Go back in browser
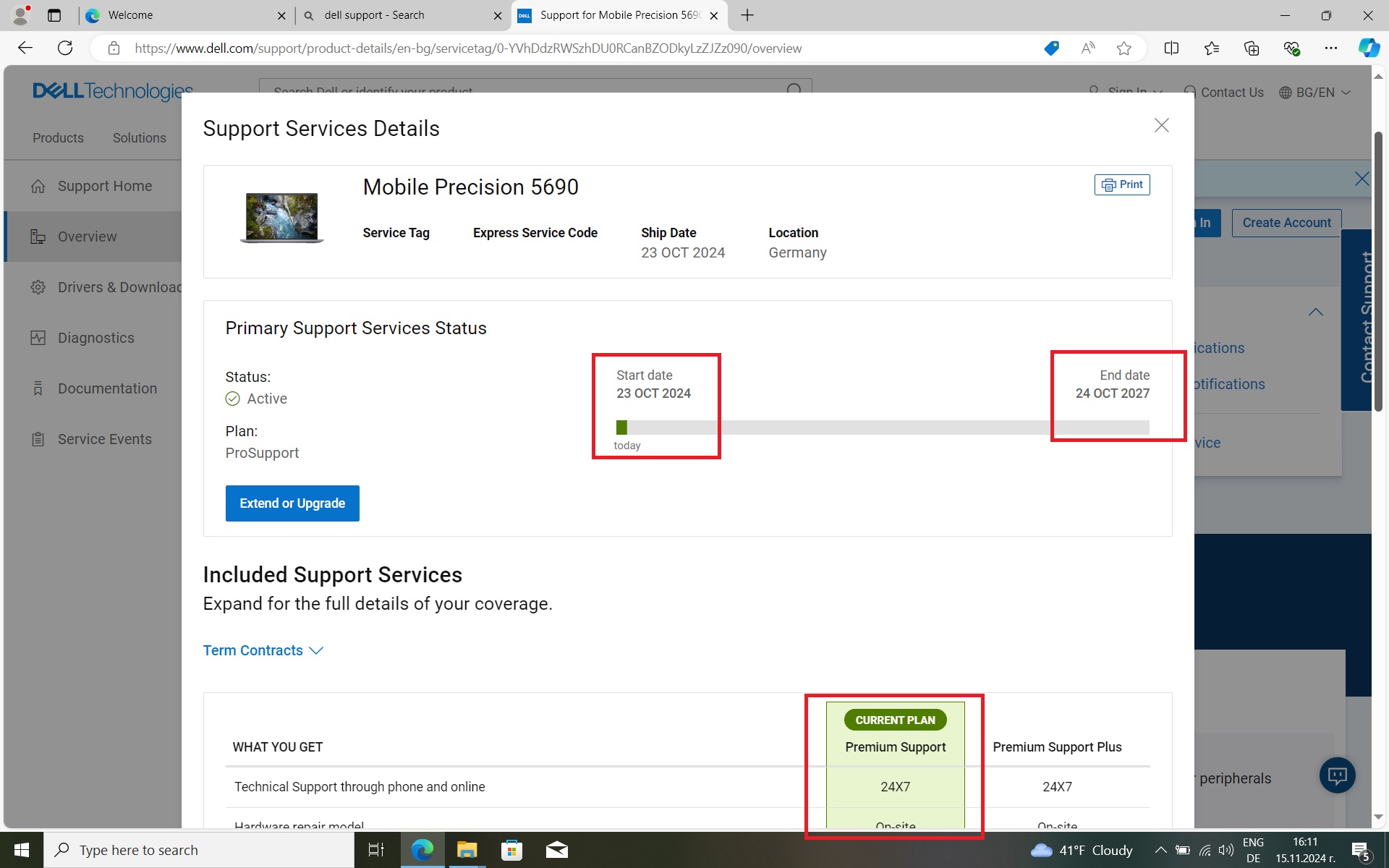The width and height of the screenshot is (1389, 868). [x=25, y=48]
